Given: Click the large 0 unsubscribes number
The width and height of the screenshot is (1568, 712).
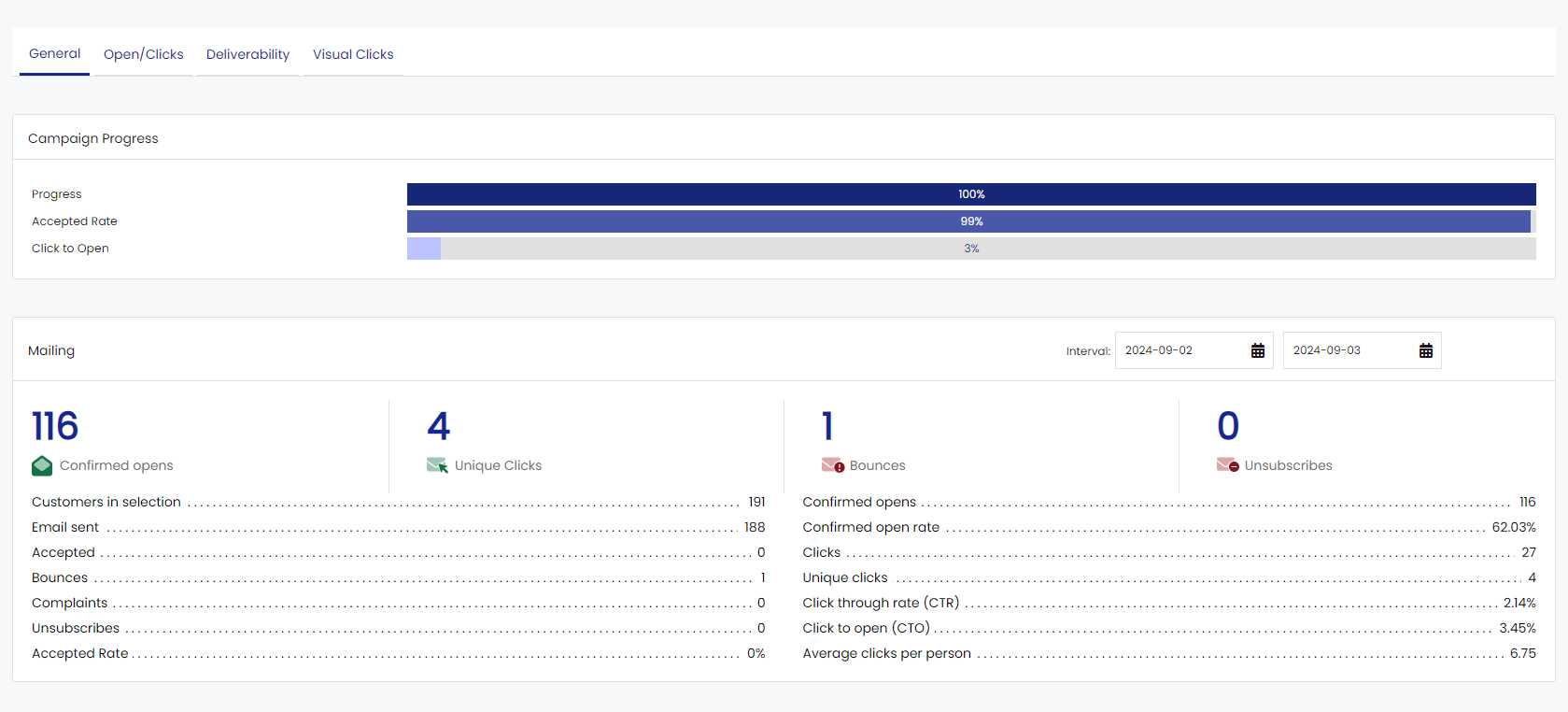Looking at the screenshot, I should tap(1228, 426).
